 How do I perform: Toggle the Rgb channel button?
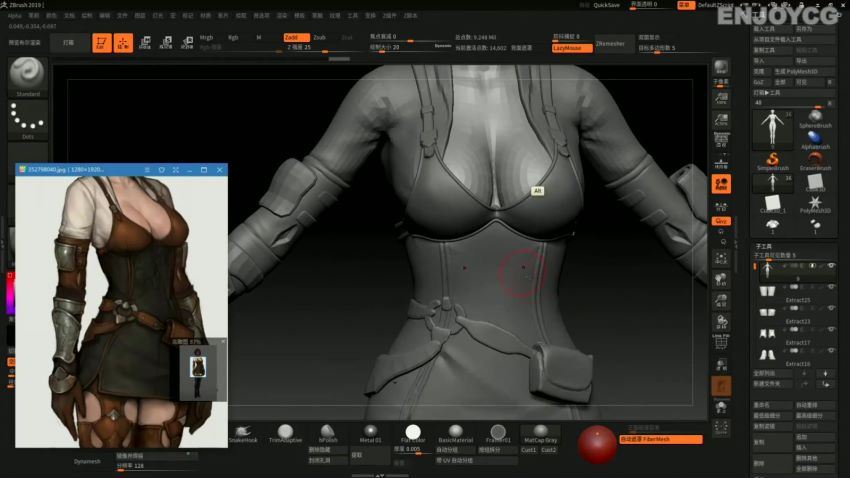point(233,37)
